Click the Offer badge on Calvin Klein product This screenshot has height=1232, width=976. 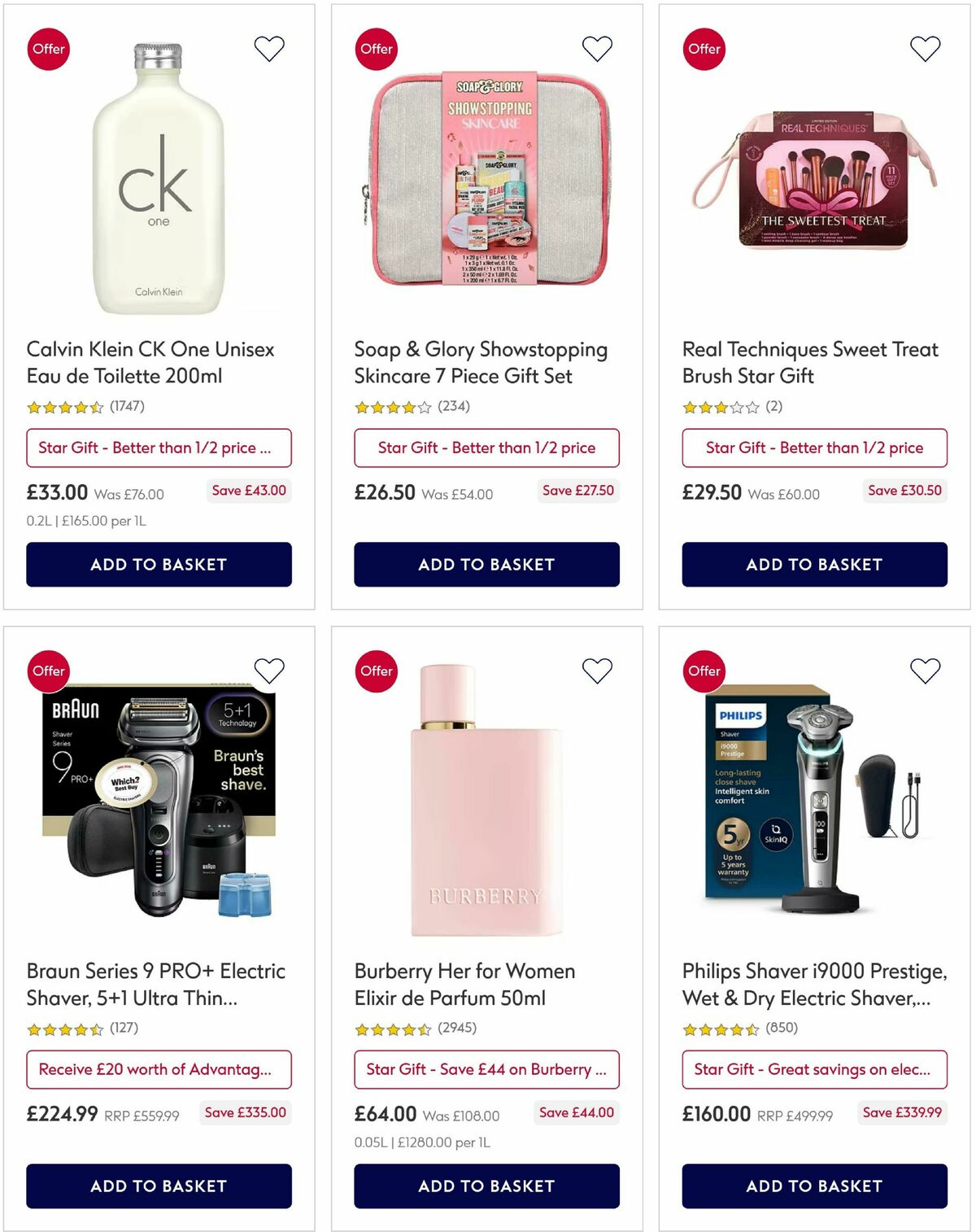click(x=49, y=49)
